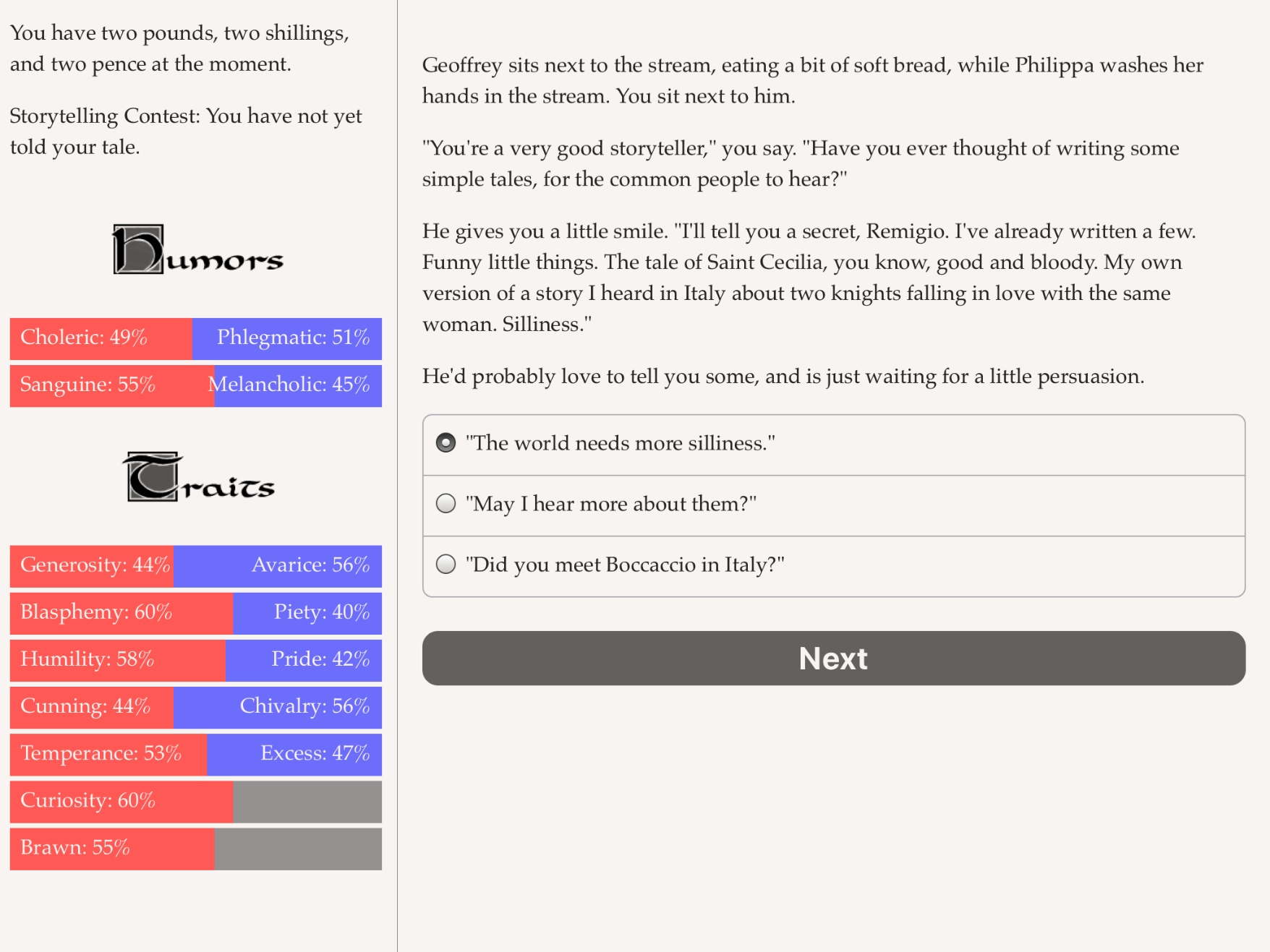The image size is (1270, 952).
Task: Click the Phlegmatic 51% bar segment
Action: pos(287,338)
